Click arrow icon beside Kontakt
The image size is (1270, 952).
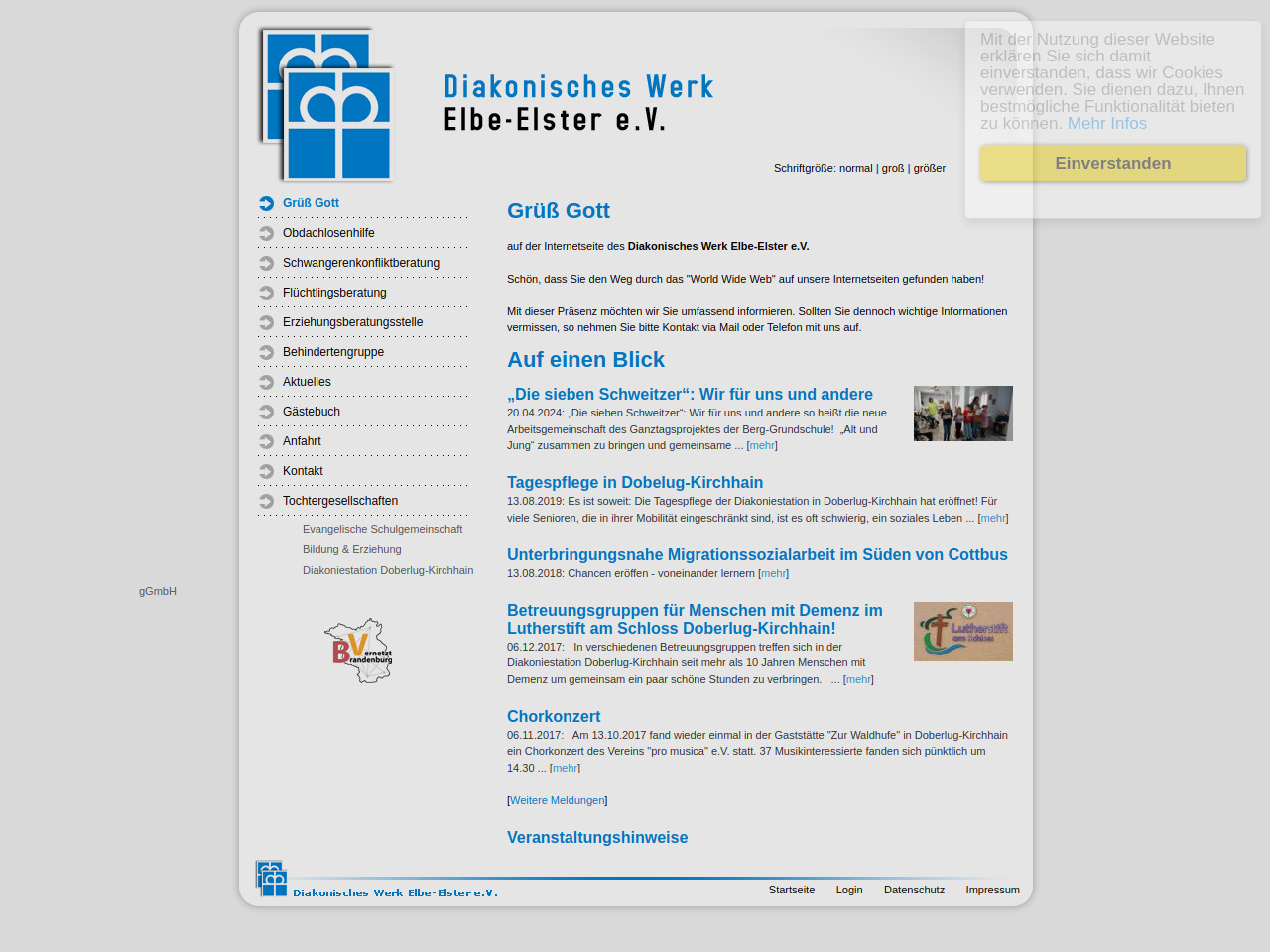pyautogui.click(x=266, y=472)
